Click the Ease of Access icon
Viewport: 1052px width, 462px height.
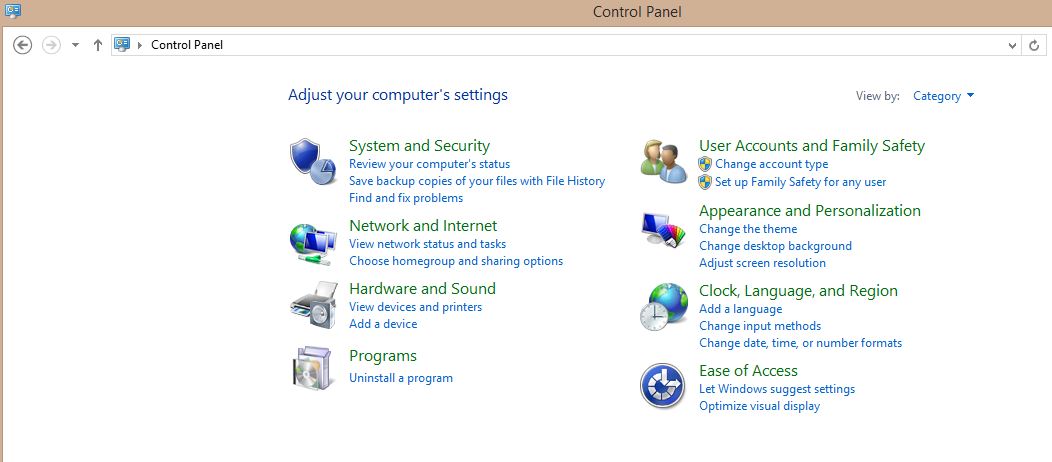(x=662, y=386)
